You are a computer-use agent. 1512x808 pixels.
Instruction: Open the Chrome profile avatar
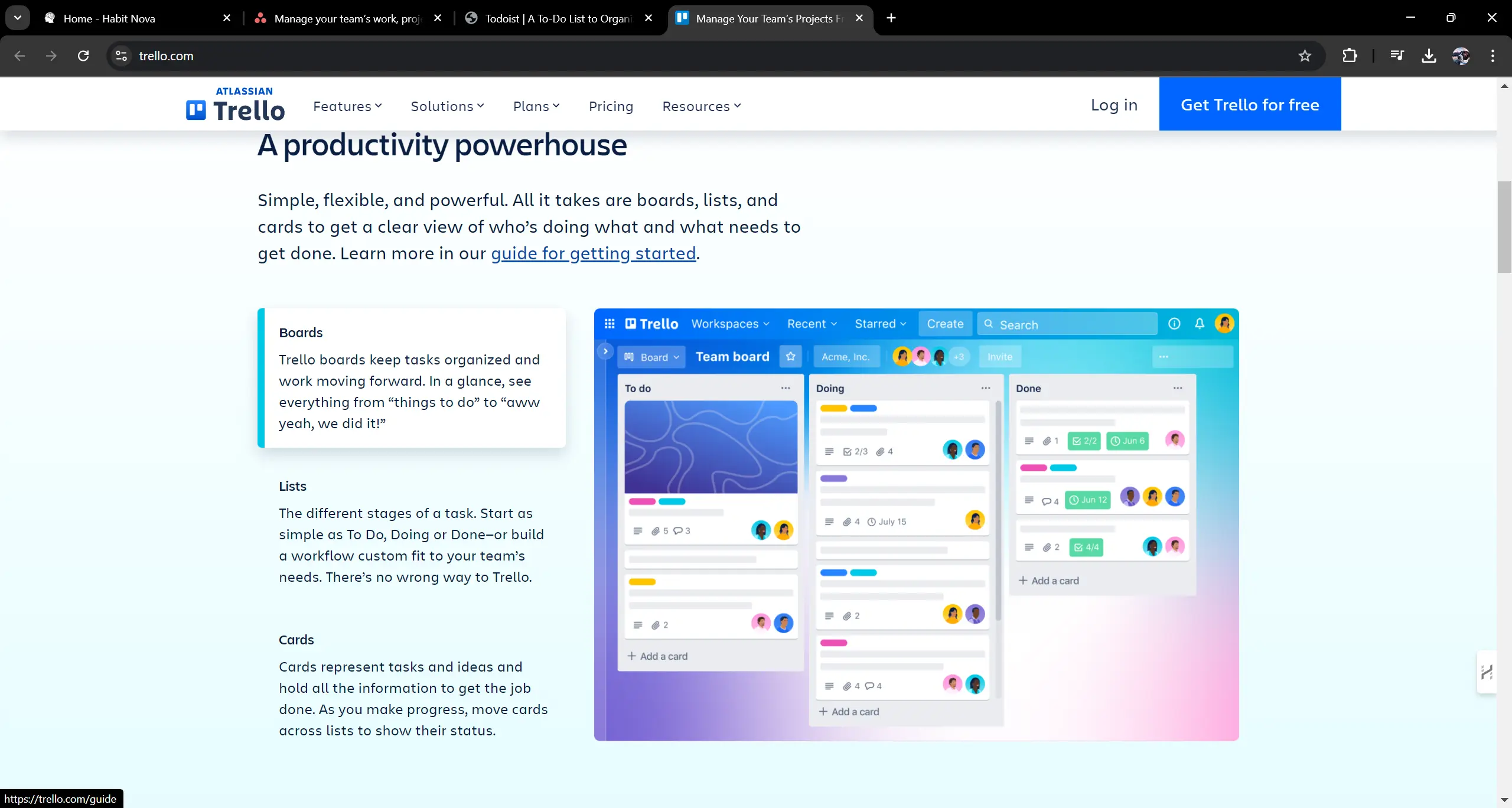pos(1461,56)
